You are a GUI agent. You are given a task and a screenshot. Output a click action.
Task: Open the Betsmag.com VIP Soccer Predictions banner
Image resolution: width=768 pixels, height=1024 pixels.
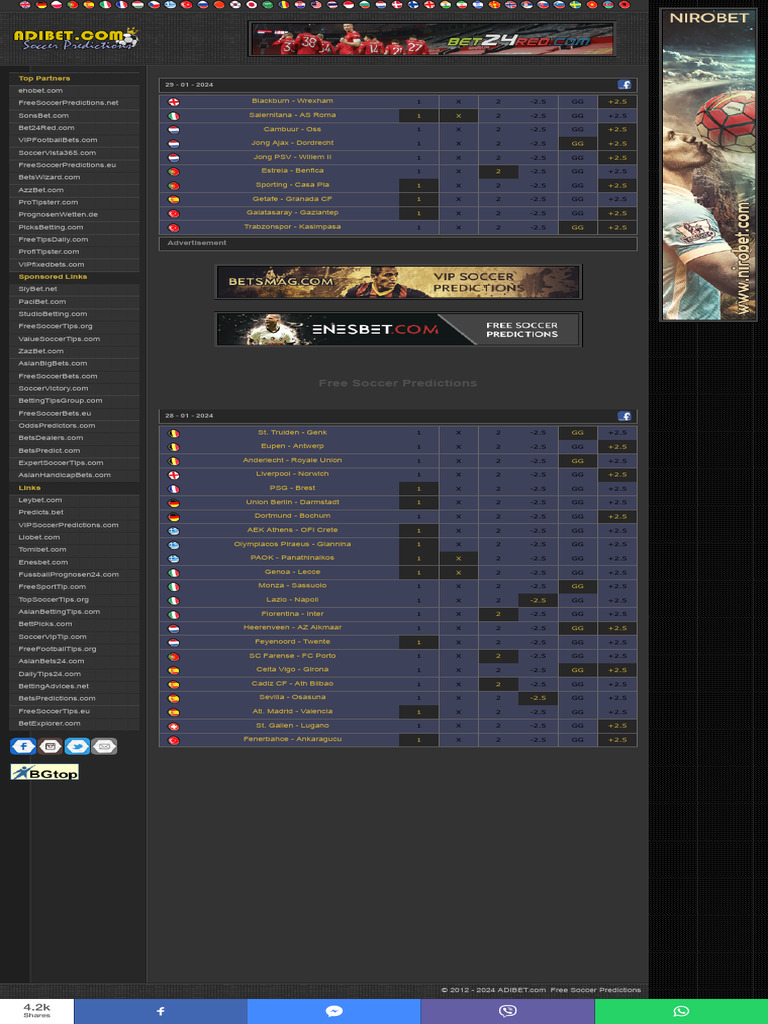point(398,282)
